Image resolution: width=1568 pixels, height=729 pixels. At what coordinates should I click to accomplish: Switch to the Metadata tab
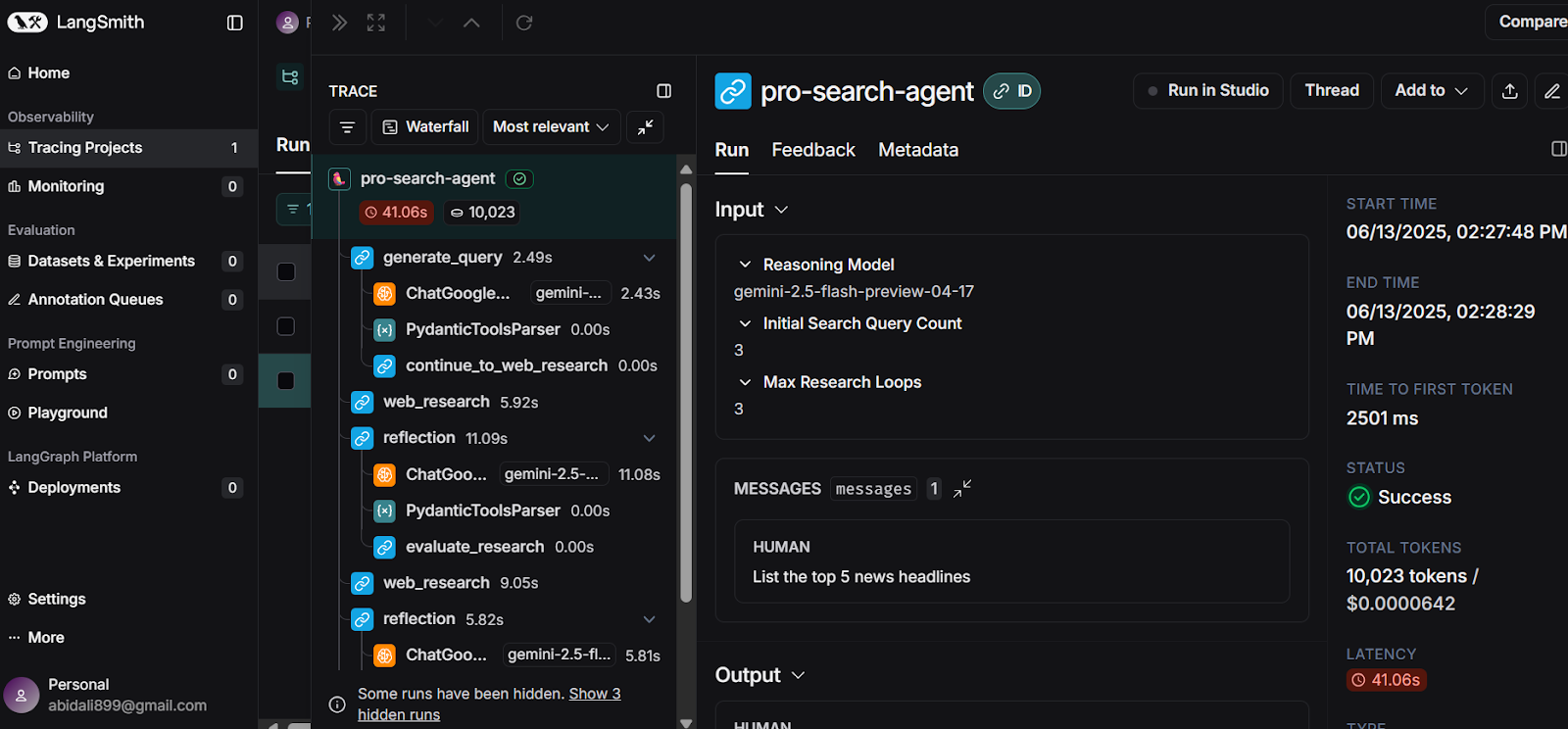point(918,150)
